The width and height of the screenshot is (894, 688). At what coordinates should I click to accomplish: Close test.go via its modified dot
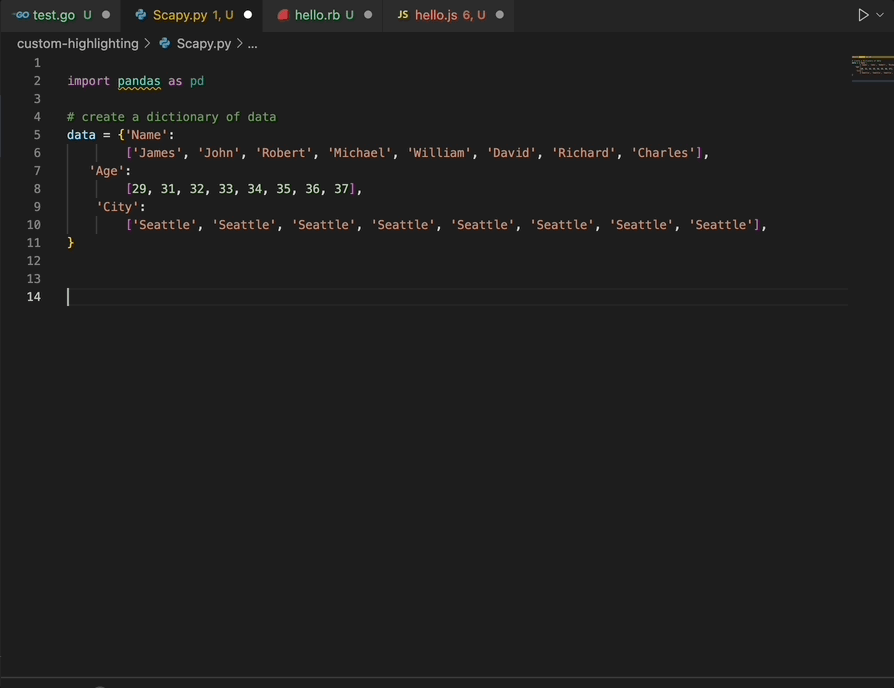click(105, 15)
